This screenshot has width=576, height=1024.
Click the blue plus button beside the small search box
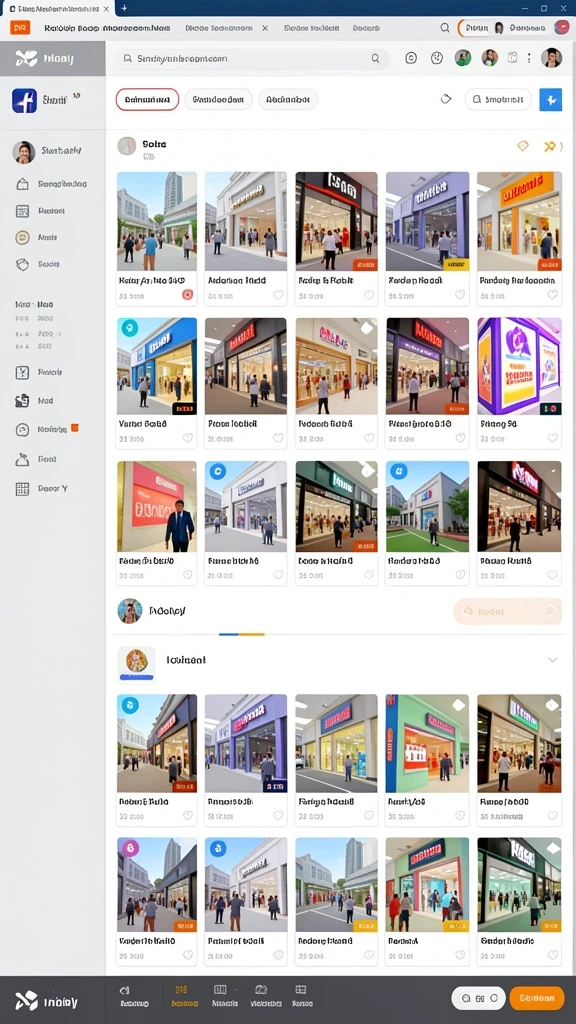click(551, 100)
